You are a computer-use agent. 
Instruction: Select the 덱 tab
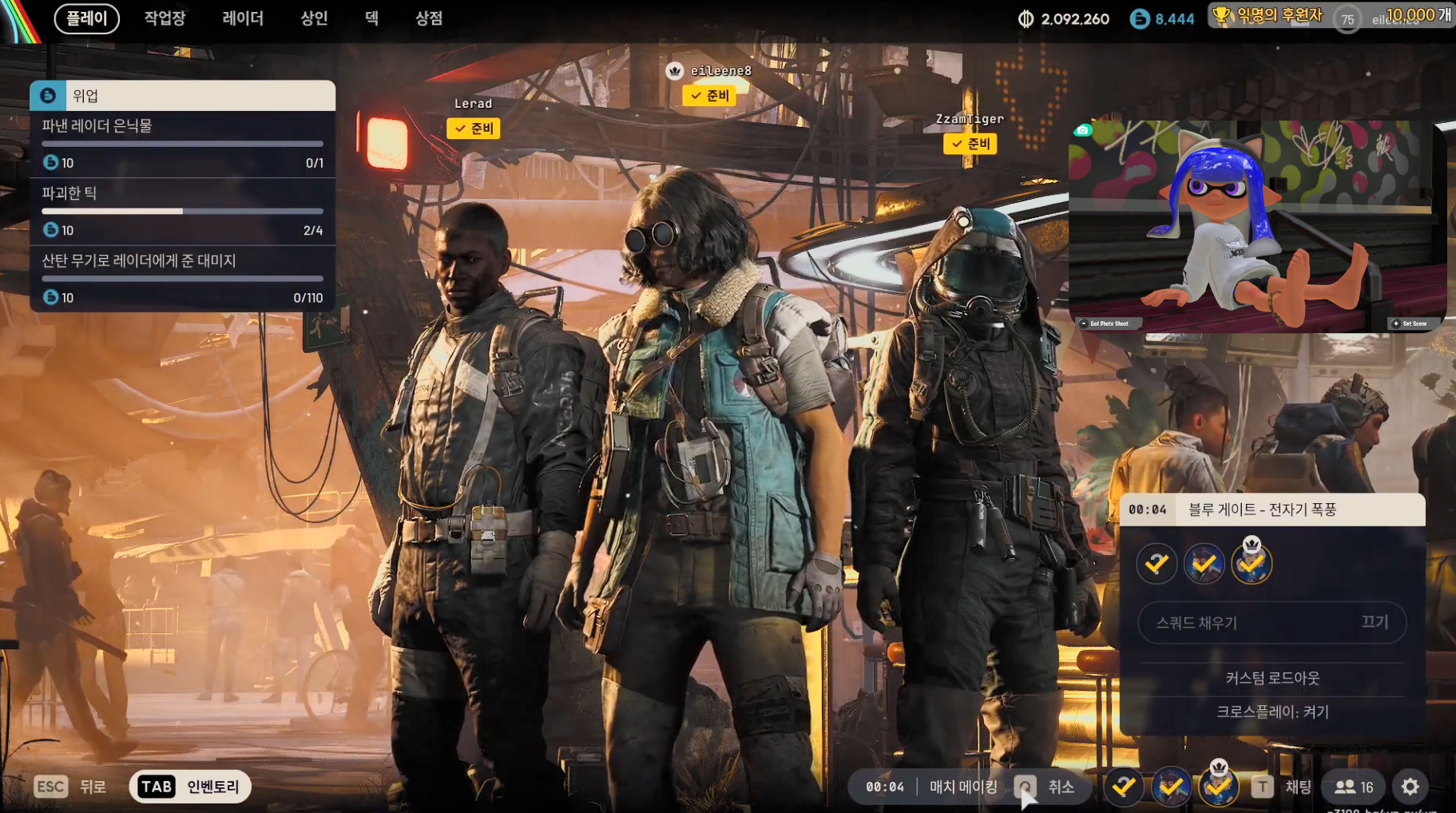371,18
